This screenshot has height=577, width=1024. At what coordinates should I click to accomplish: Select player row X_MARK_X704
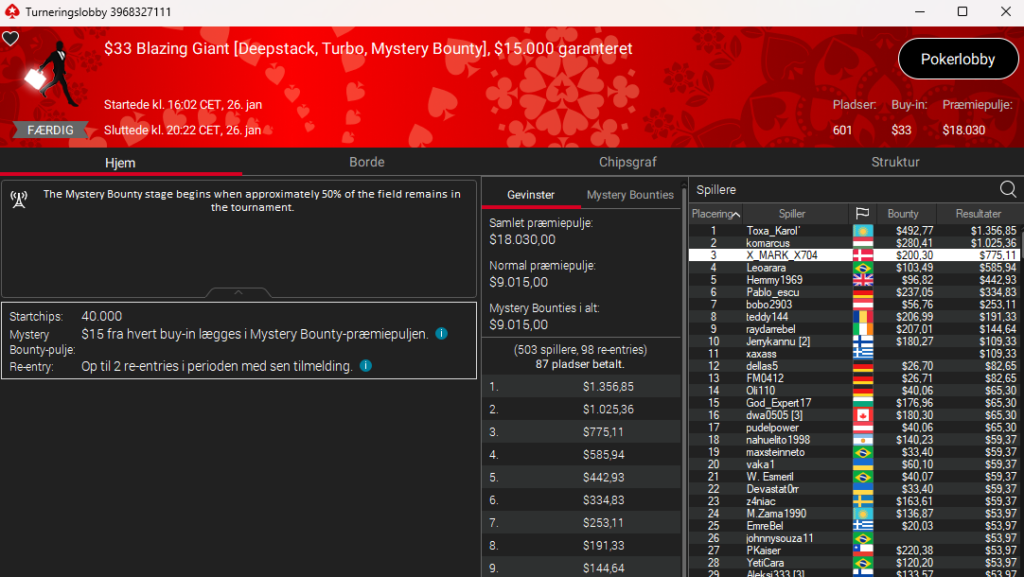782,255
